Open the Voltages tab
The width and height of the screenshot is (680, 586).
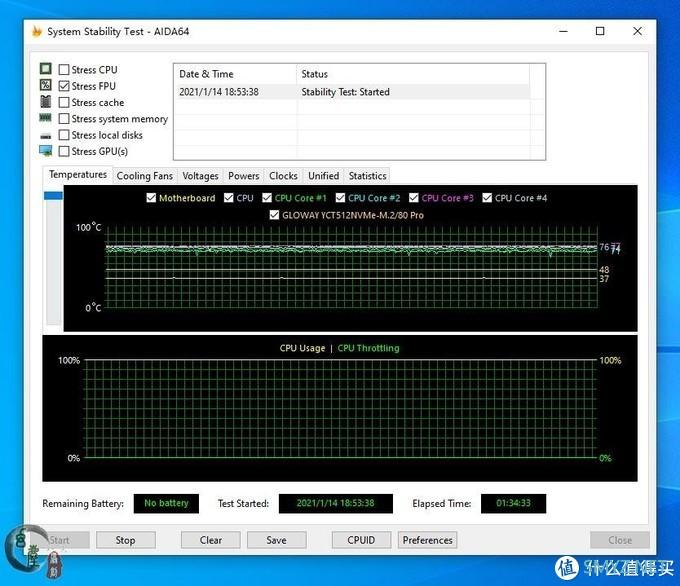click(200, 176)
